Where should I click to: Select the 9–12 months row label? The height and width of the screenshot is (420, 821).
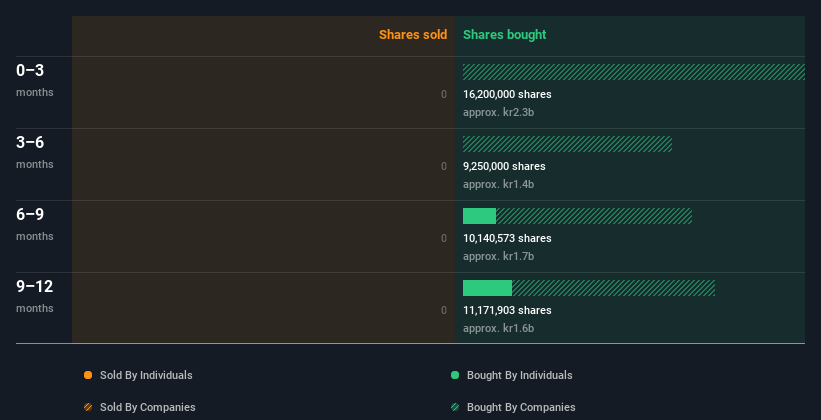tap(34, 295)
